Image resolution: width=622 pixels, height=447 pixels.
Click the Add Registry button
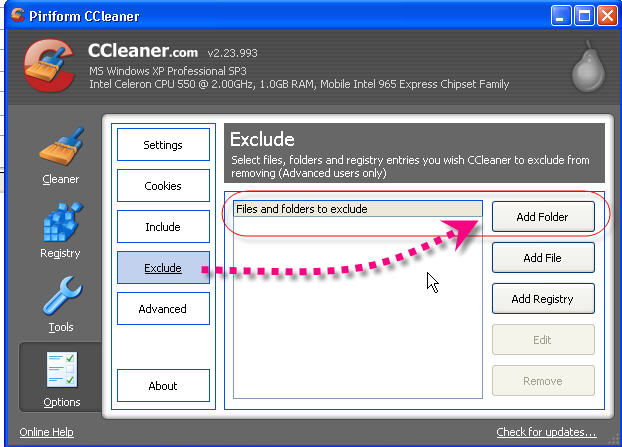pos(543,299)
